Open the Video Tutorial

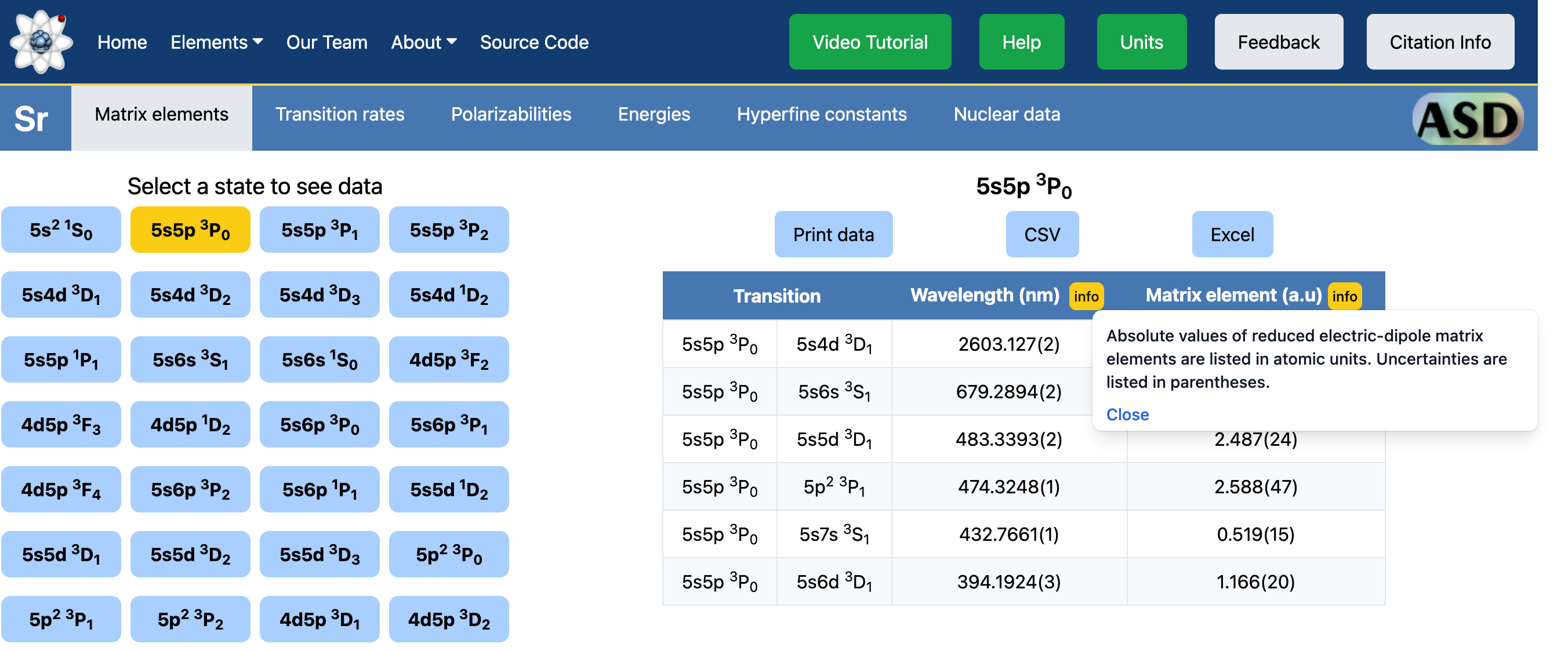click(869, 42)
